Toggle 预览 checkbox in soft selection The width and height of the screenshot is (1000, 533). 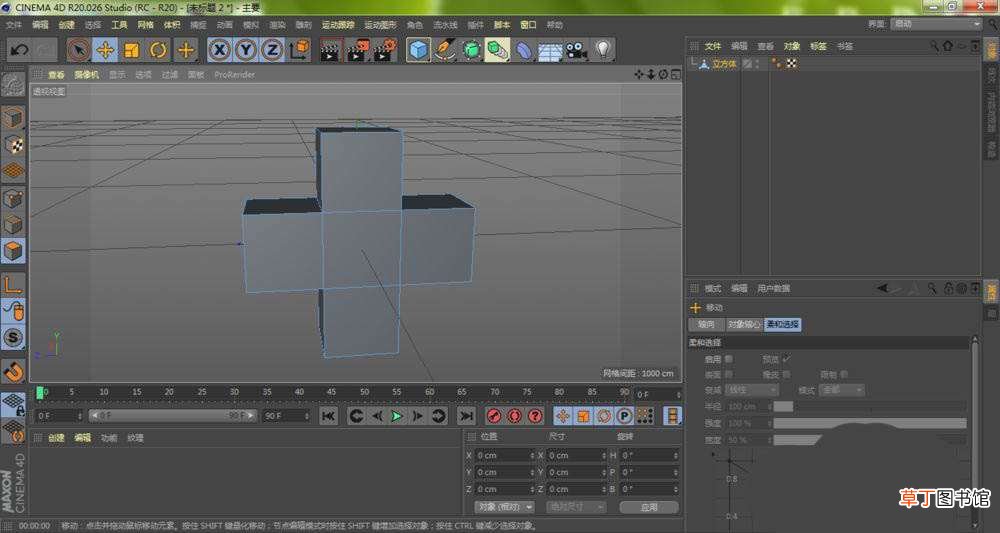(x=786, y=359)
